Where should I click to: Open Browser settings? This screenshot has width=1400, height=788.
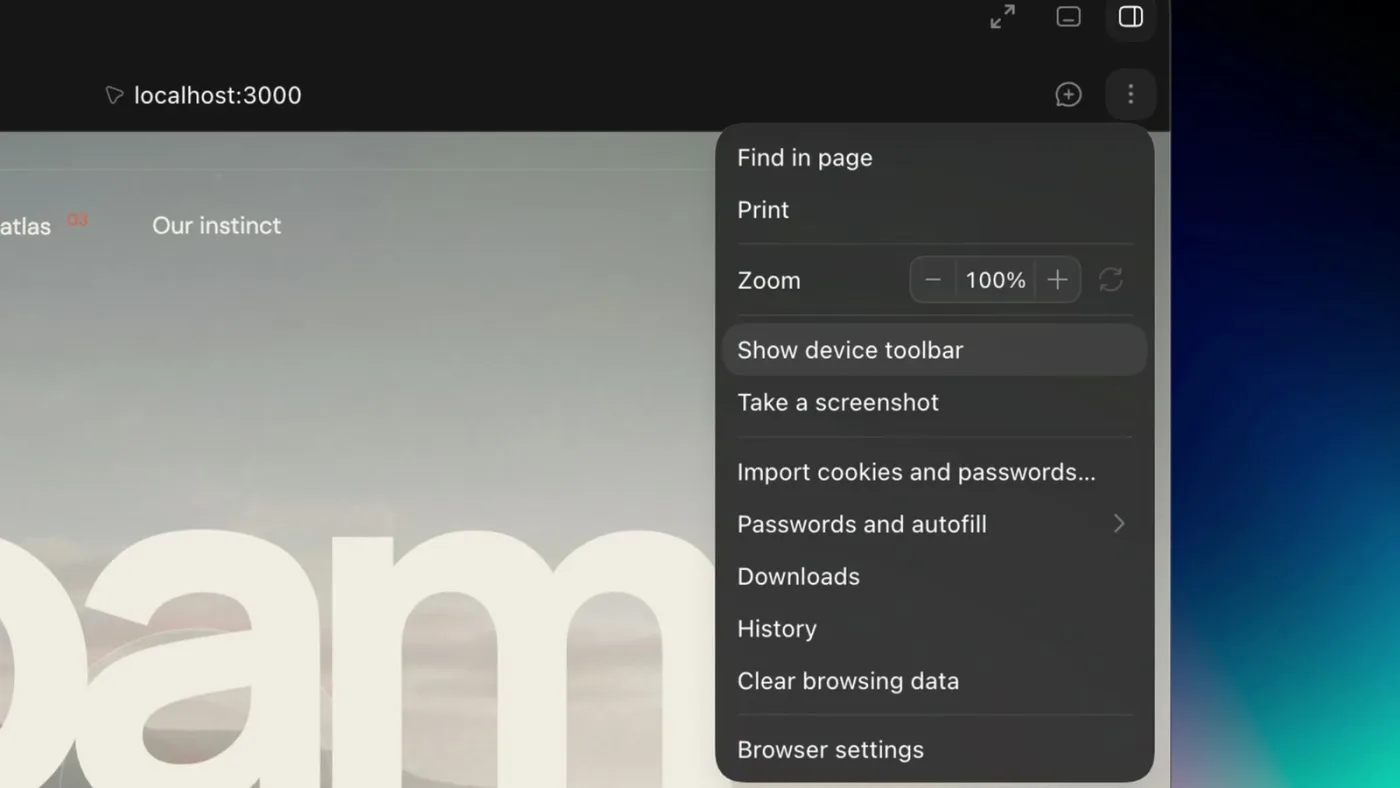[x=935, y=750]
